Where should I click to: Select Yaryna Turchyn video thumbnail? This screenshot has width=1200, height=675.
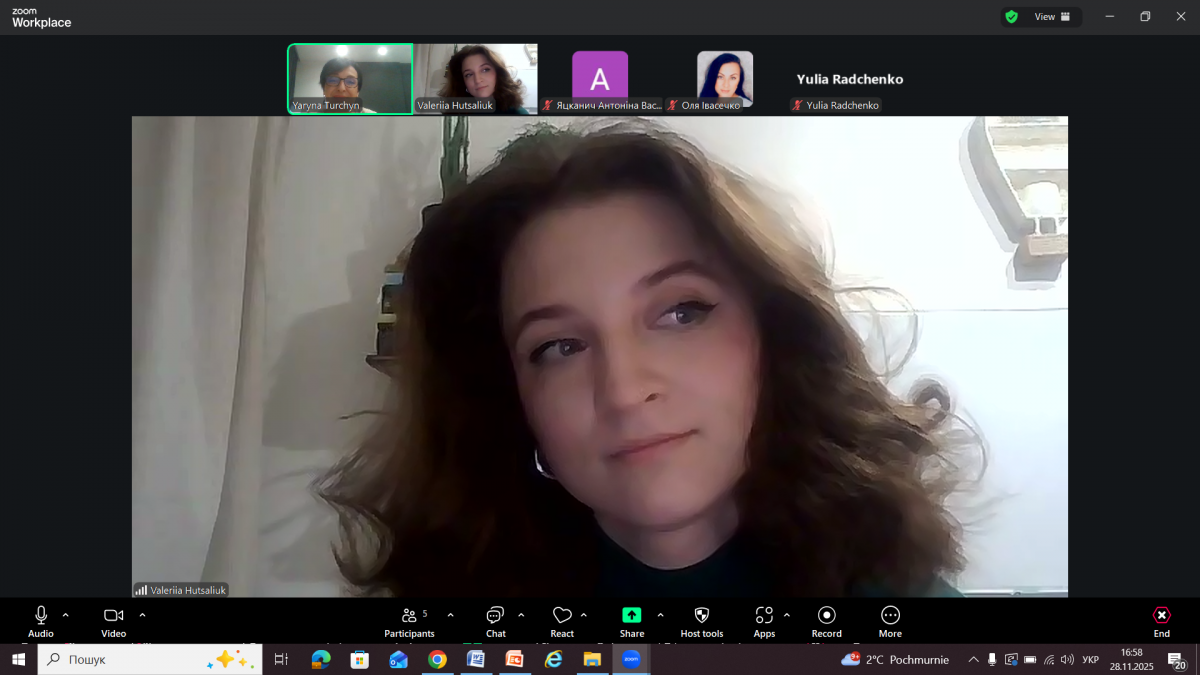click(350, 78)
